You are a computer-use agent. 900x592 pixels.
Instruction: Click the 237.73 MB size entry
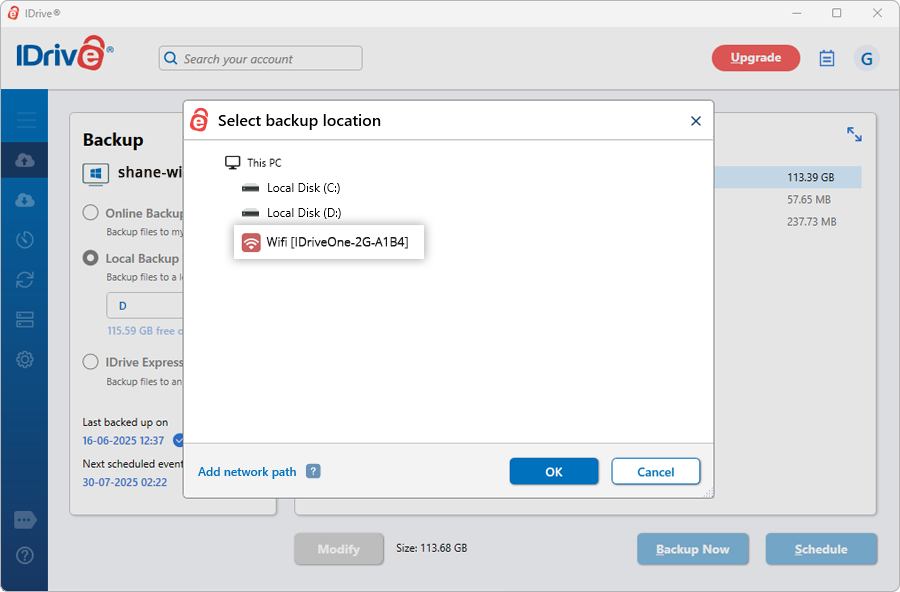812,222
